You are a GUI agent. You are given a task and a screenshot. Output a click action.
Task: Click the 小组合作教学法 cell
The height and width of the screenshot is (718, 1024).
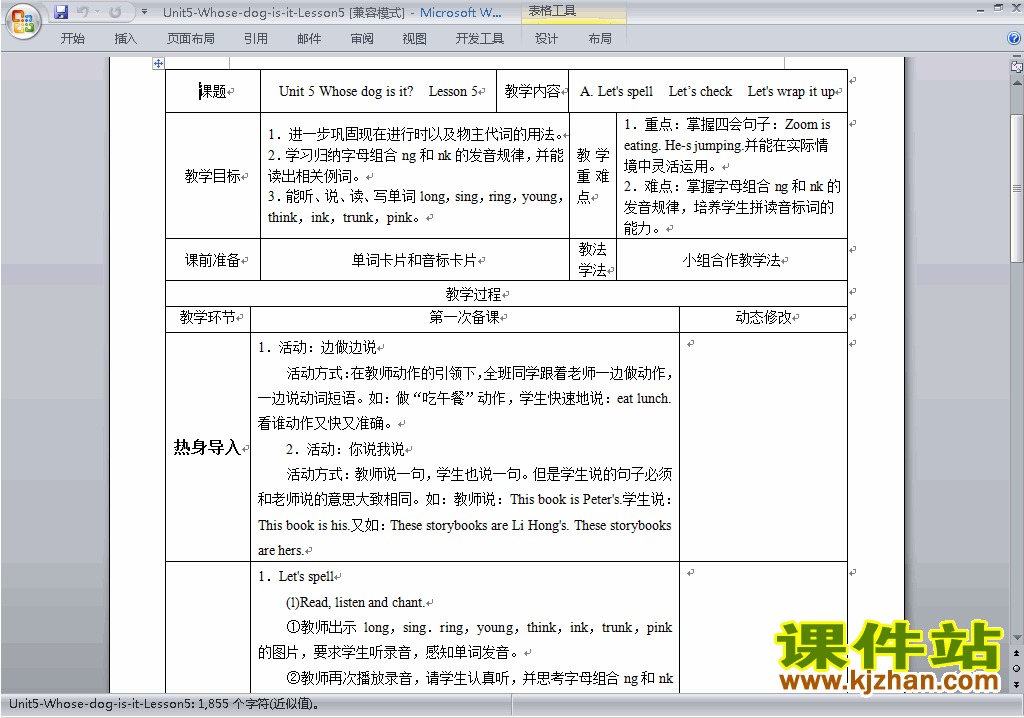731,260
